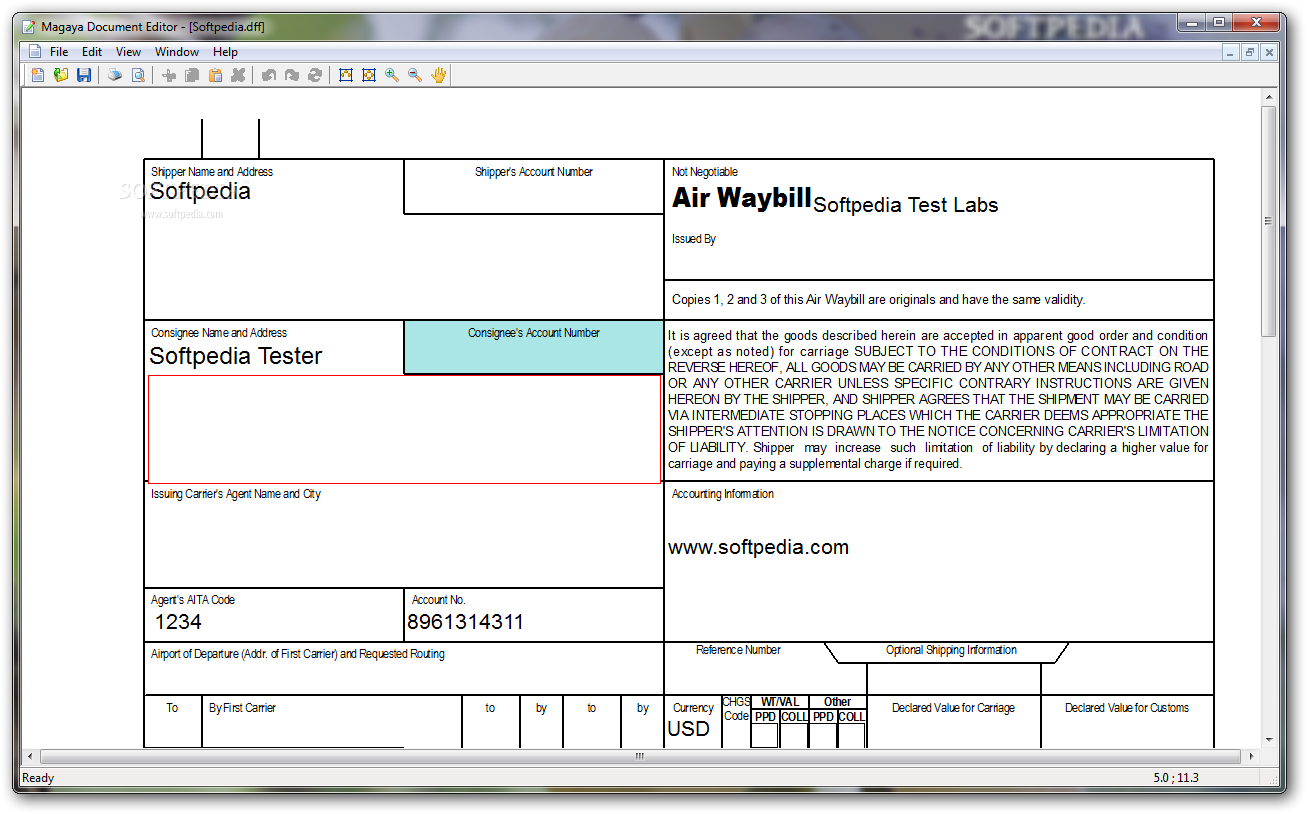This screenshot has width=1307, height=814.
Task: Open the File menu
Action: 59,52
